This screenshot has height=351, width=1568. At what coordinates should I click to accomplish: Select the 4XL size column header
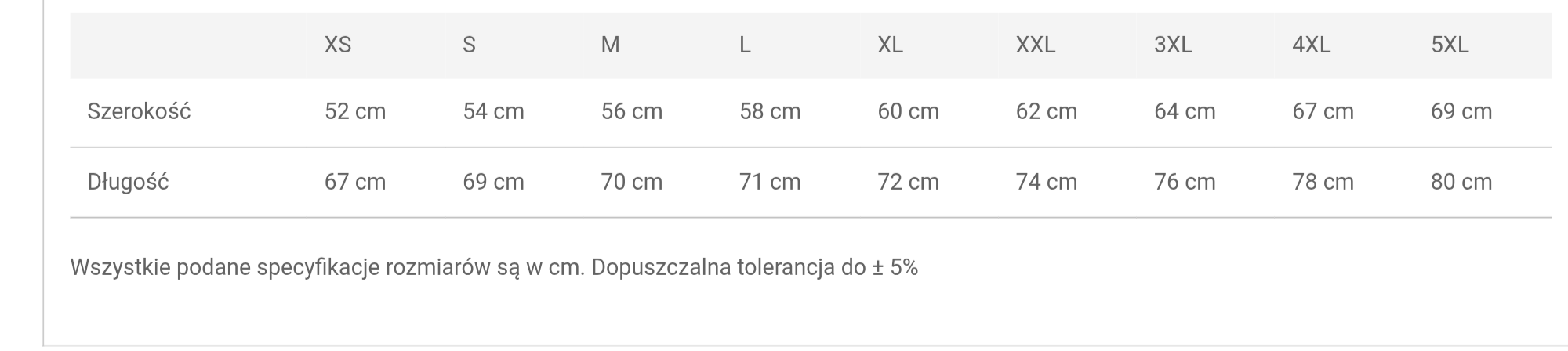(x=1311, y=45)
